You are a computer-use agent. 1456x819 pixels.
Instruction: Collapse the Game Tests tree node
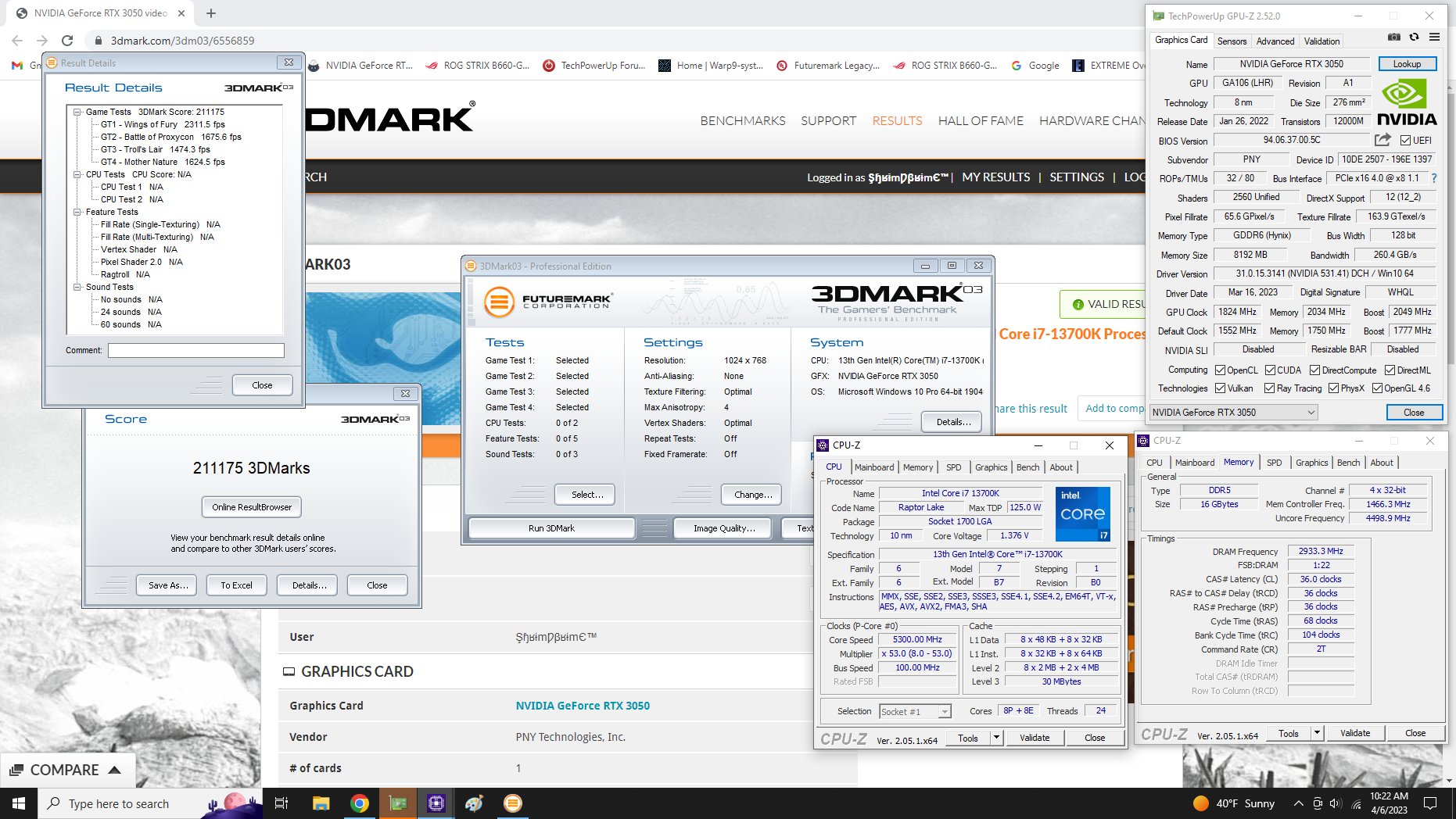[77, 112]
